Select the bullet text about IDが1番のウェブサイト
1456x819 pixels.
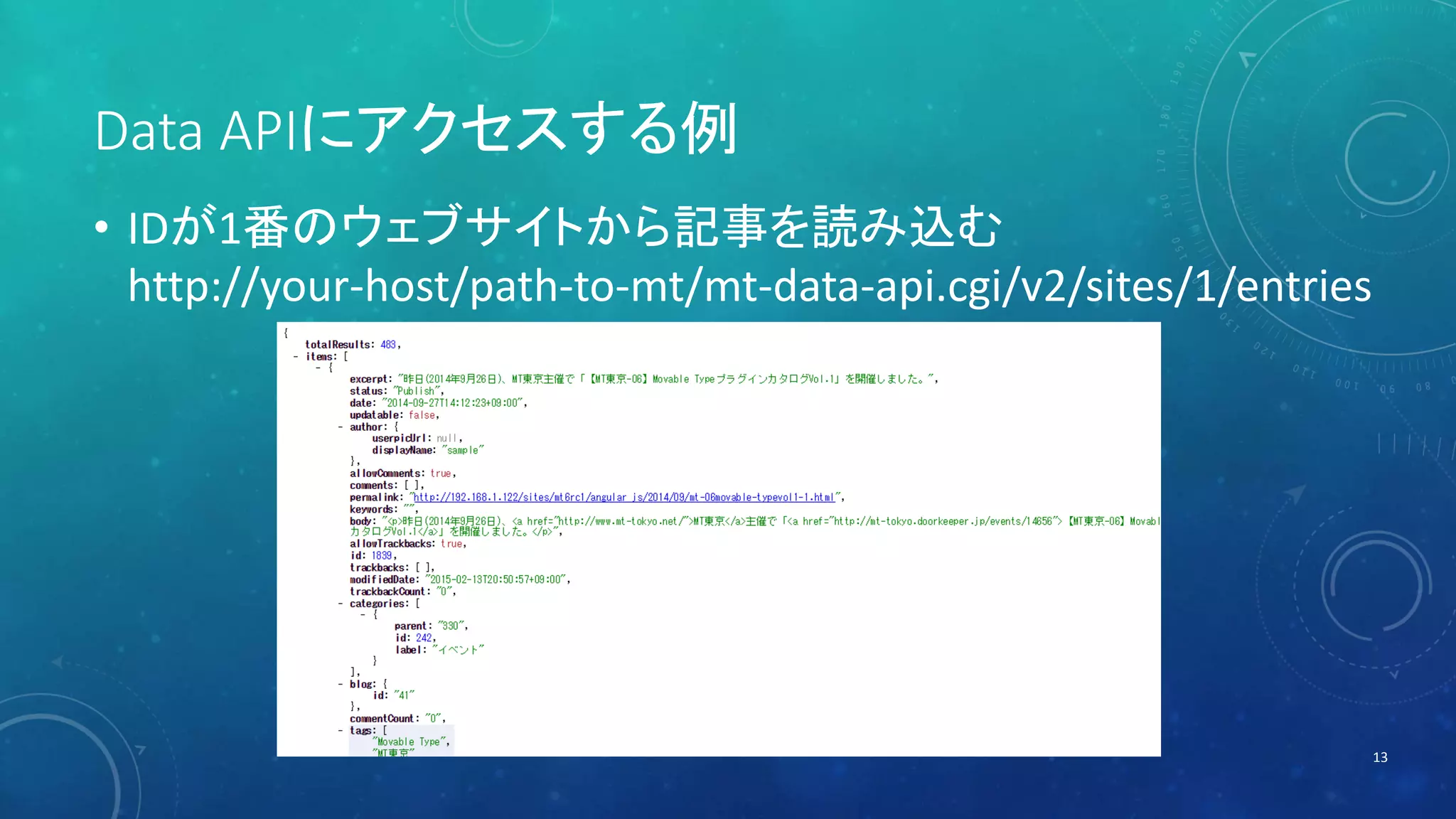pos(565,227)
